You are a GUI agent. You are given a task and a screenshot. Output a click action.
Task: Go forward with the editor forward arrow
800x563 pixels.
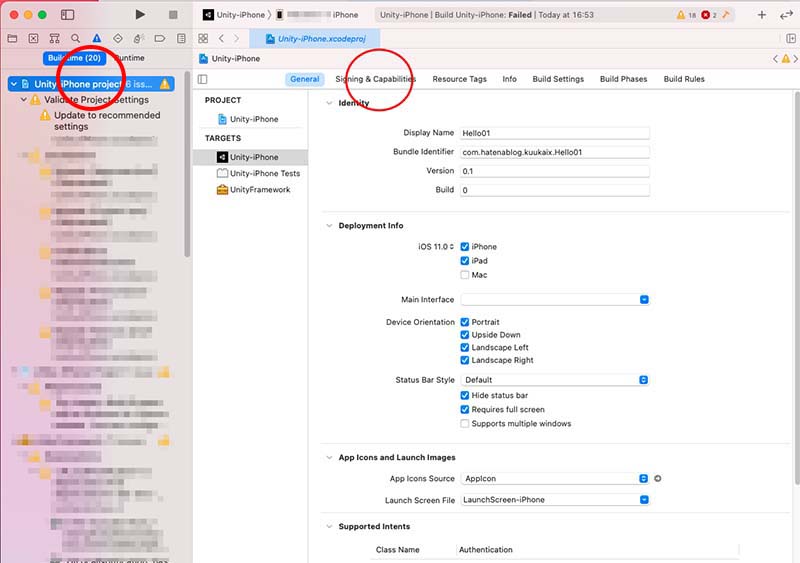(236, 38)
